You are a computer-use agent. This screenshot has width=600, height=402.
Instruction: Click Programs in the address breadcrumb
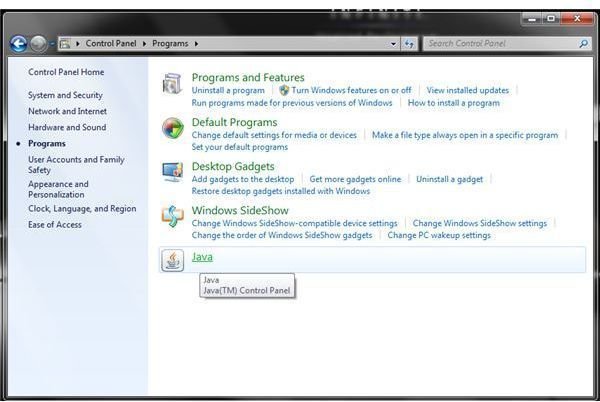point(170,44)
